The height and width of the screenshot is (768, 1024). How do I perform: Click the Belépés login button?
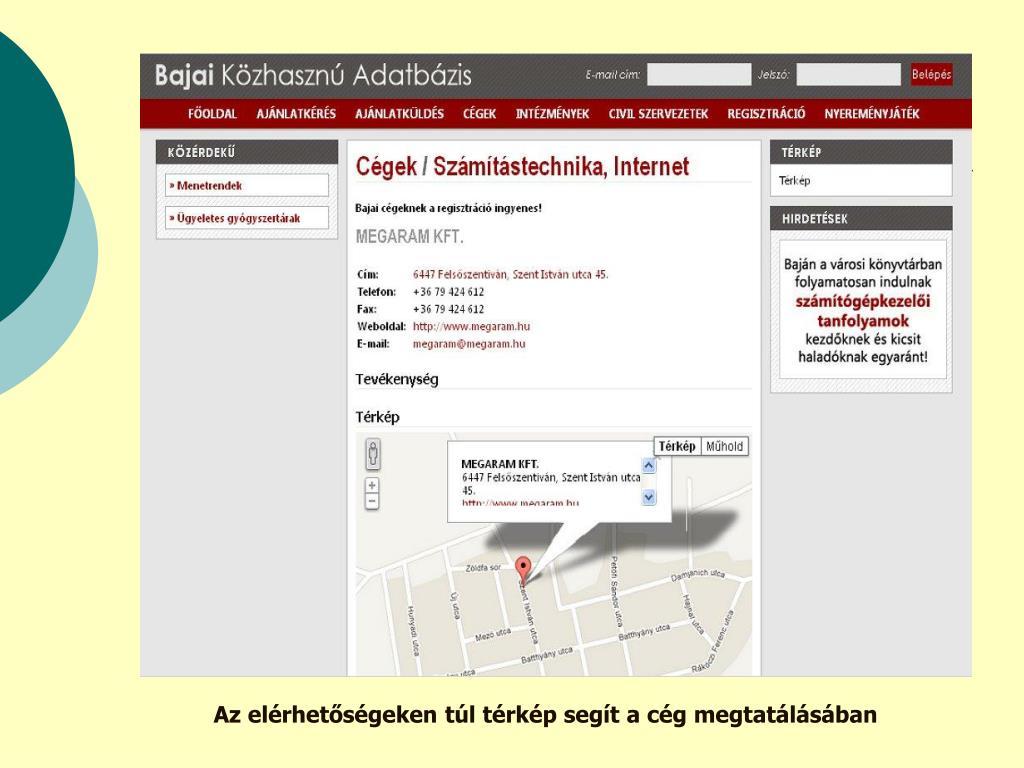click(x=931, y=74)
